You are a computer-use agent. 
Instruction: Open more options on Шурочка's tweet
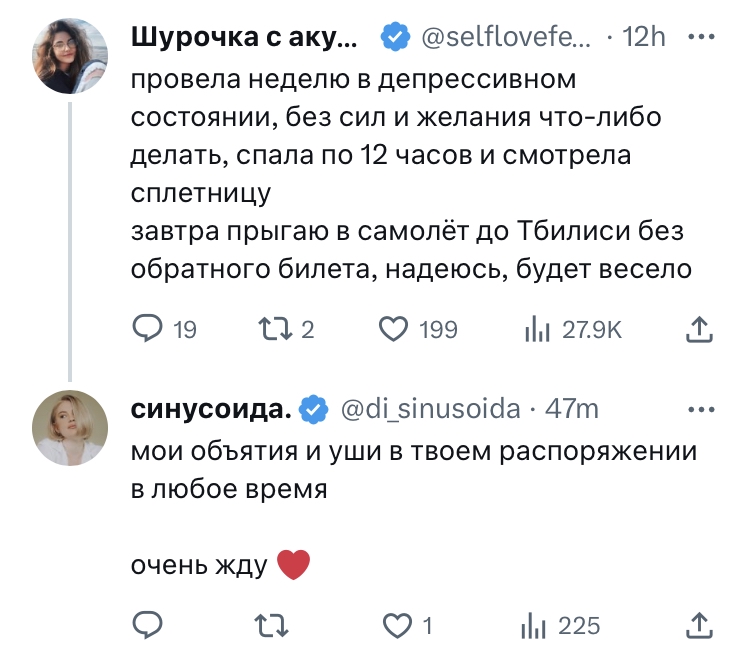[704, 37]
